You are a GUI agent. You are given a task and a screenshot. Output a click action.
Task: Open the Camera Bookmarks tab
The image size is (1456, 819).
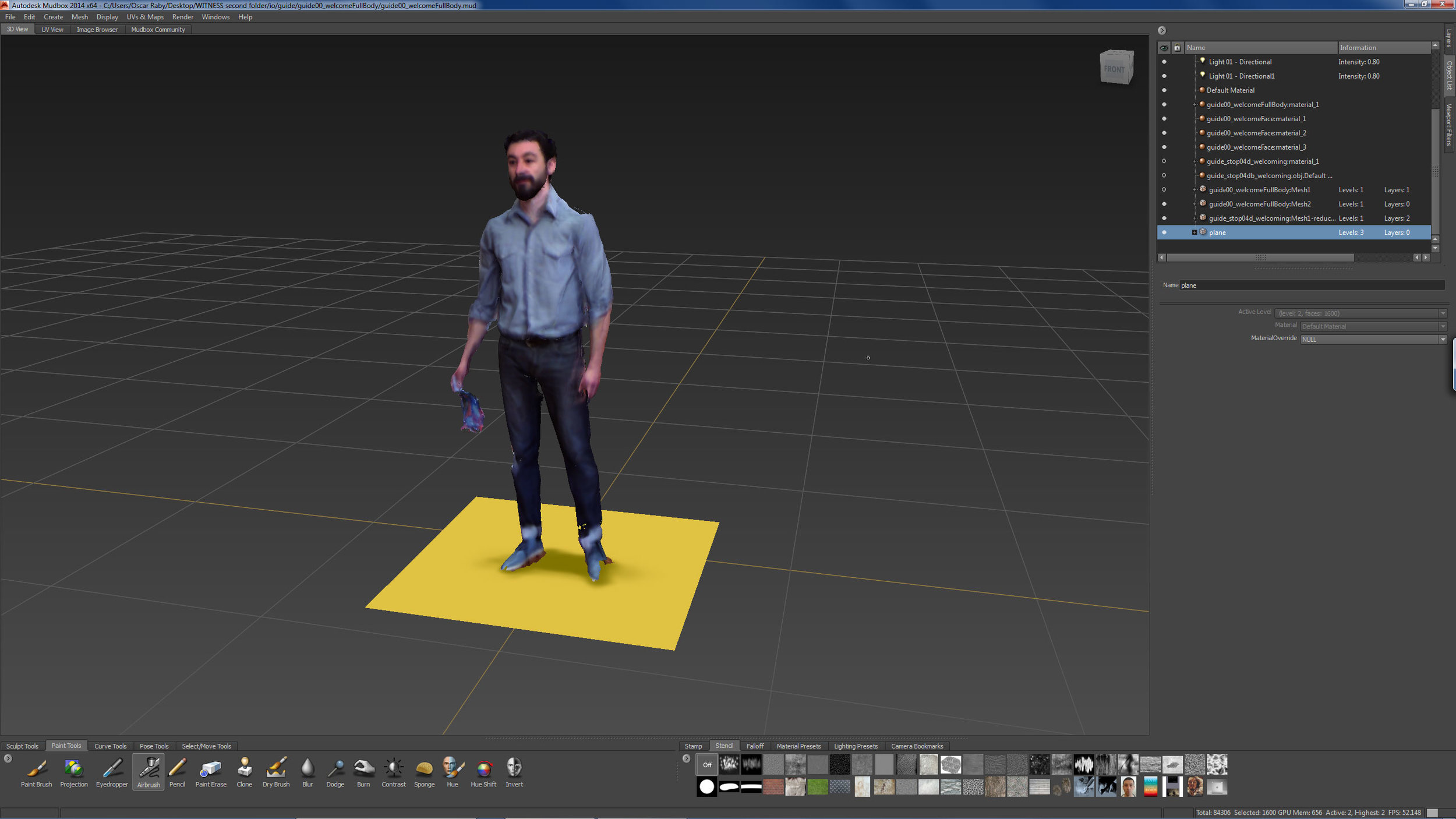[917, 746]
